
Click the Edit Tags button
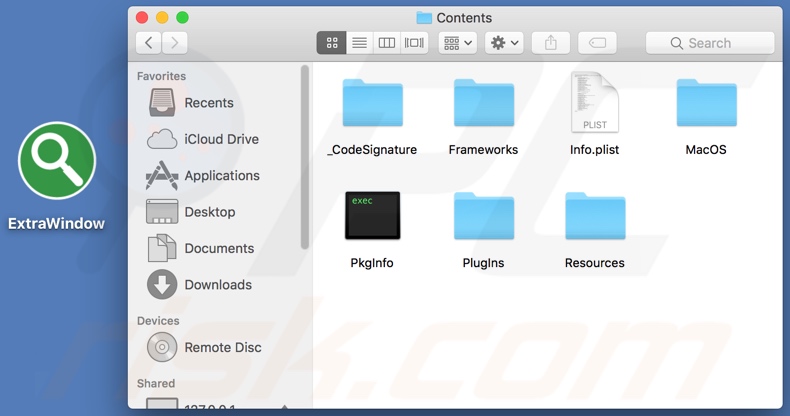pos(597,43)
